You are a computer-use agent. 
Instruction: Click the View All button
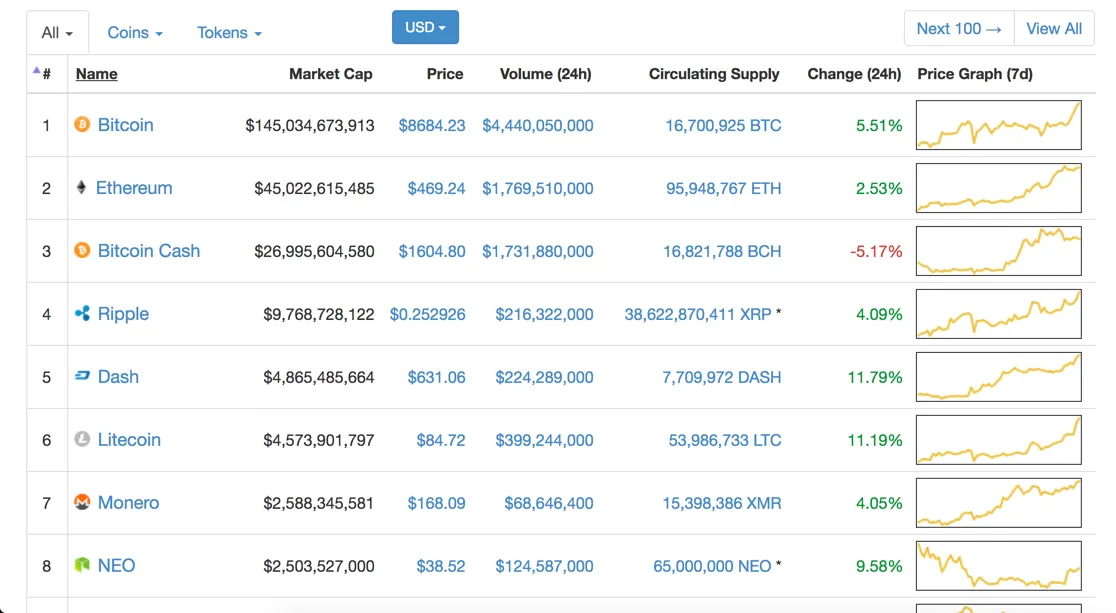coord(1053,28)
